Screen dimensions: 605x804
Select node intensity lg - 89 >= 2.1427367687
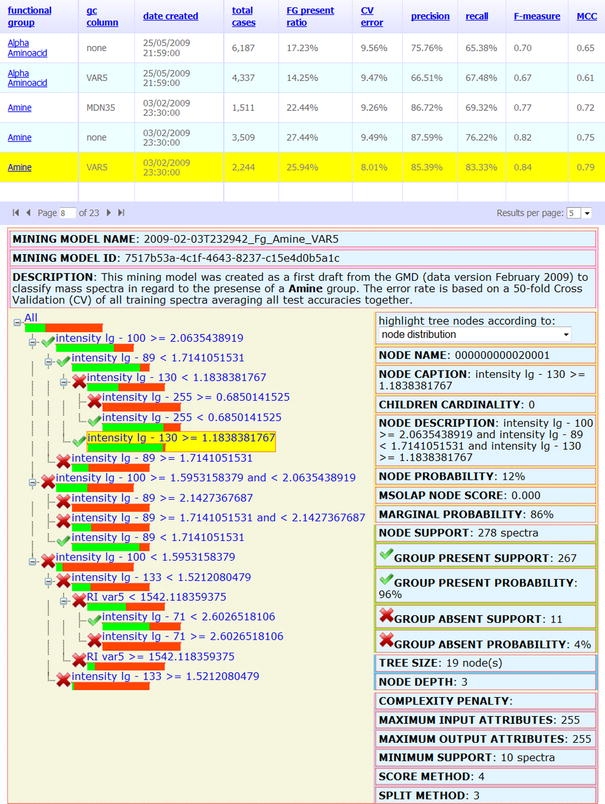(x=162, y=498)
